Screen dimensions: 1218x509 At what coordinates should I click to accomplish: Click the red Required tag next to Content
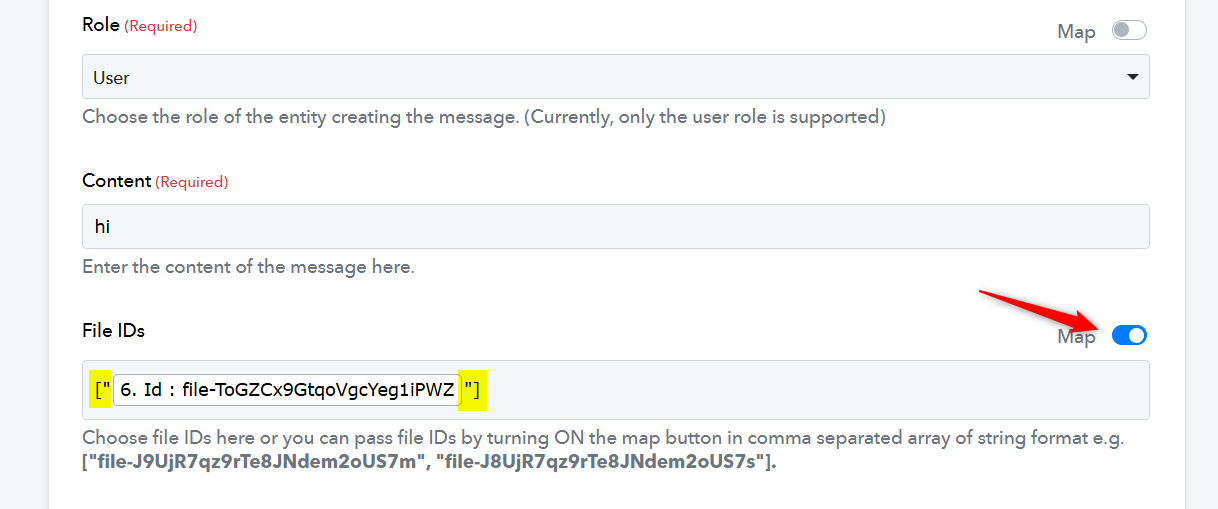pos(192,182)
